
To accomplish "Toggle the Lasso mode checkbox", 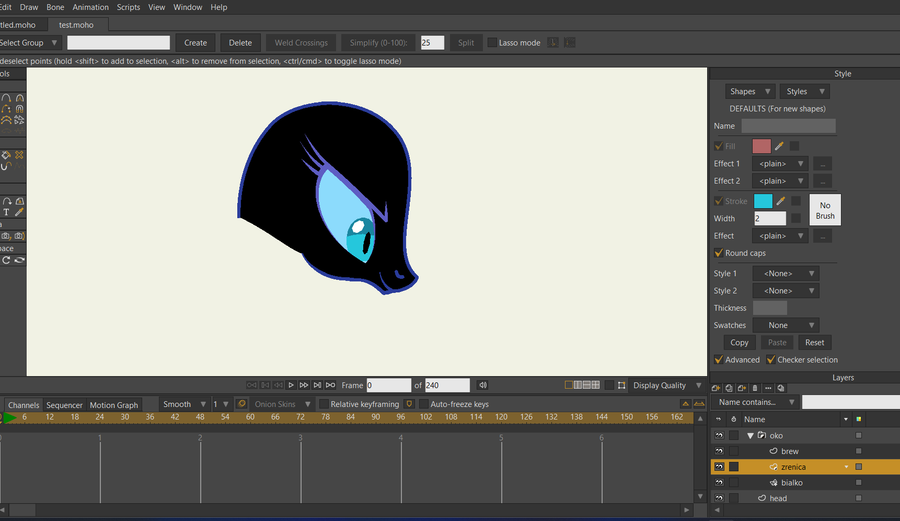I will pyautogui.click(x=492, y=42).
